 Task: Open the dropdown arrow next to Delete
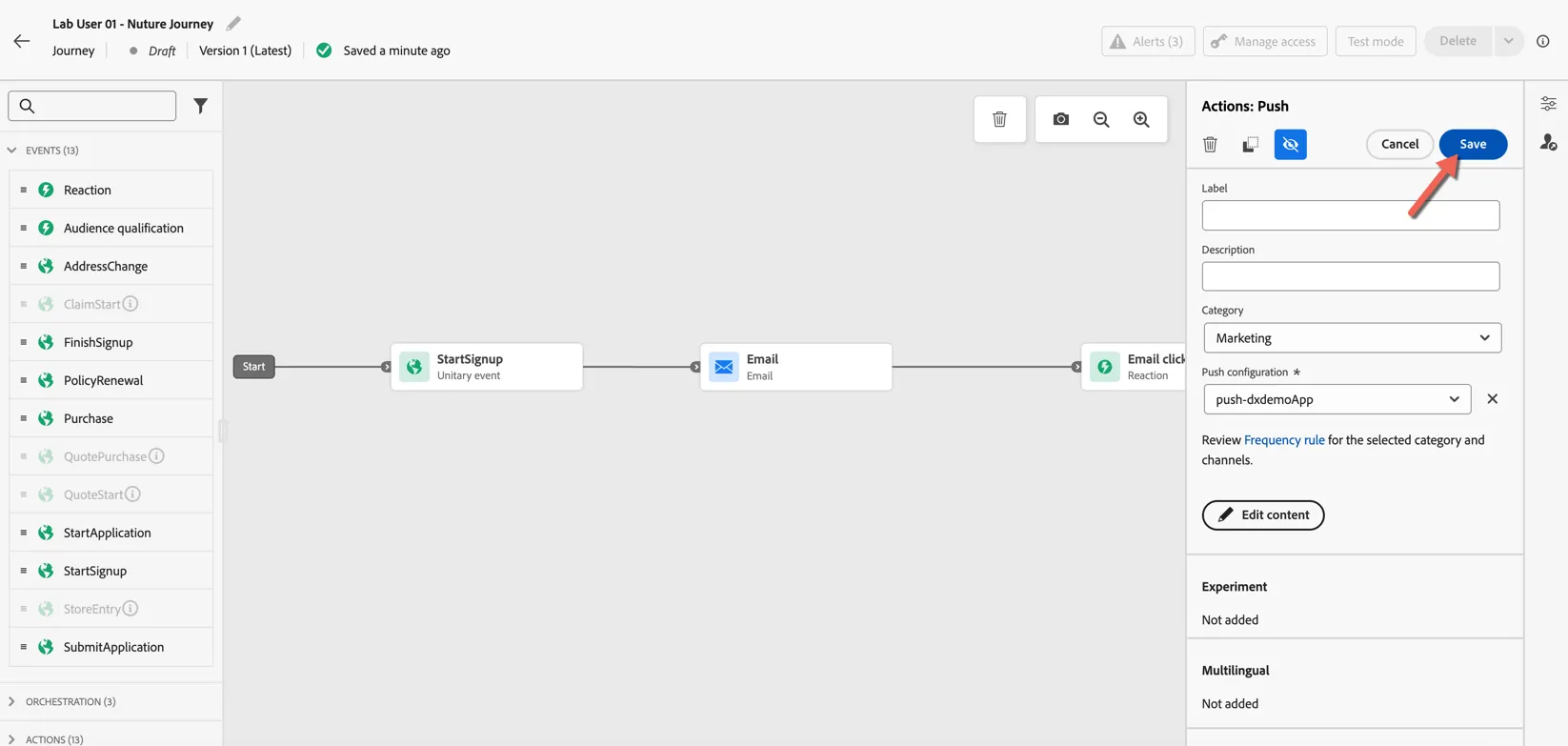click(x=1508, y=41)
